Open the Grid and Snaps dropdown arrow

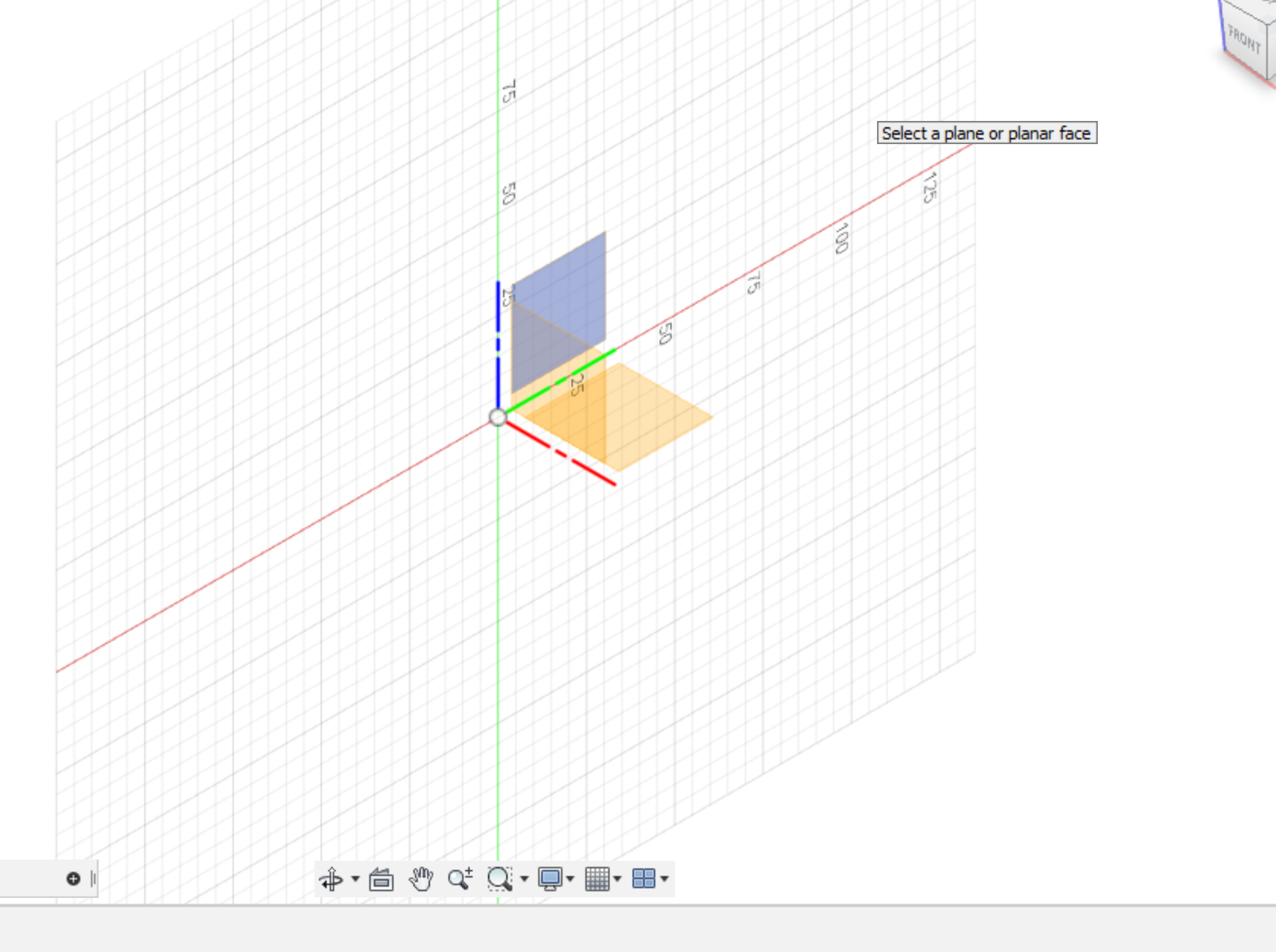point(617,878)
